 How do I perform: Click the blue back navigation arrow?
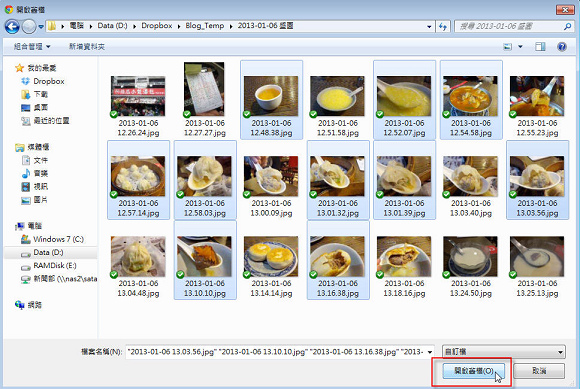tap(12, 26)
